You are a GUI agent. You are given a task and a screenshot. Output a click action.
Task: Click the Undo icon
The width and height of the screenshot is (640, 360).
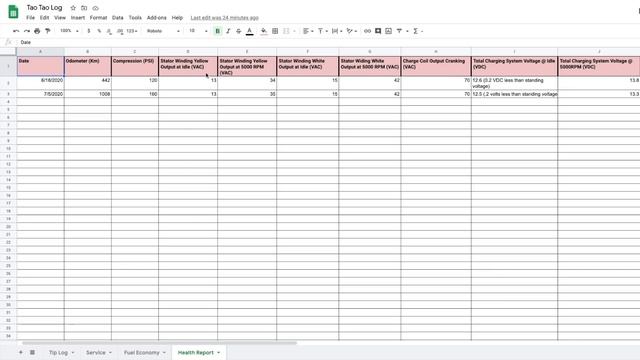click(16, 31)
